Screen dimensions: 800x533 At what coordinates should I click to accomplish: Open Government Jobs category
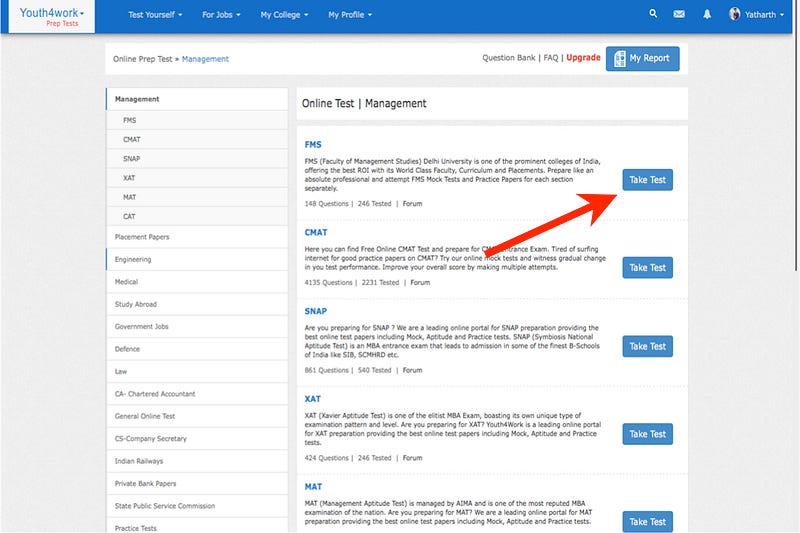coord(197,326)
